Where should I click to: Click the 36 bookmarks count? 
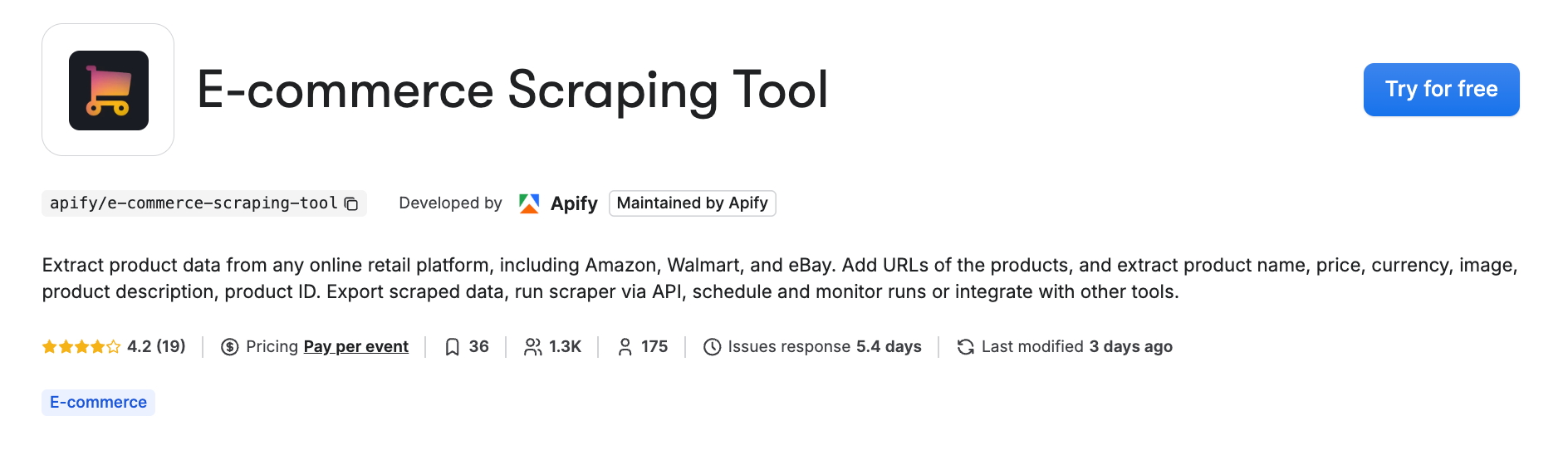coord(479,347)
